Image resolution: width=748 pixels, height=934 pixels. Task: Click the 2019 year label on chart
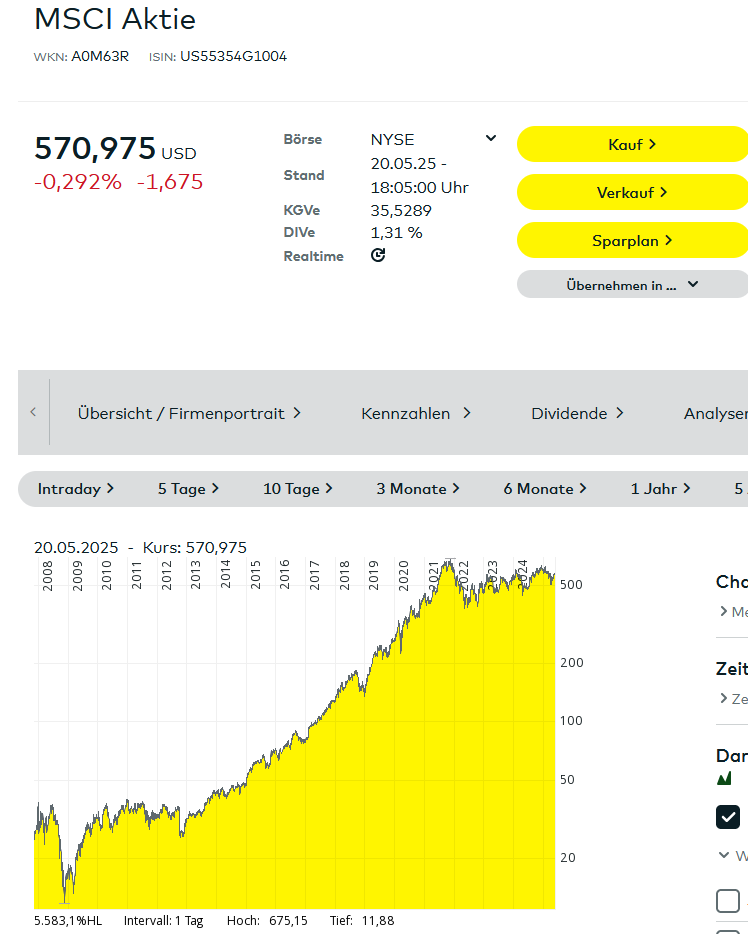point(373,575)
